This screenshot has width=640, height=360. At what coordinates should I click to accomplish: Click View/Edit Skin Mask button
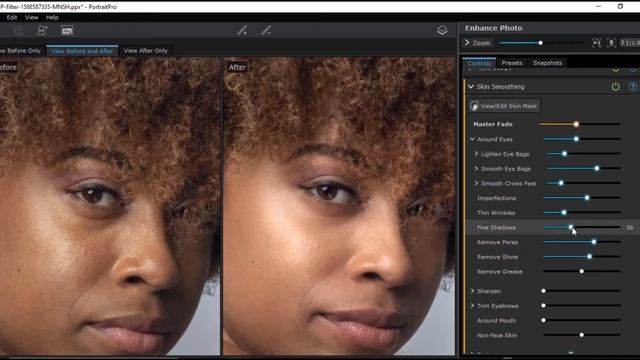[x=504, y=106]
